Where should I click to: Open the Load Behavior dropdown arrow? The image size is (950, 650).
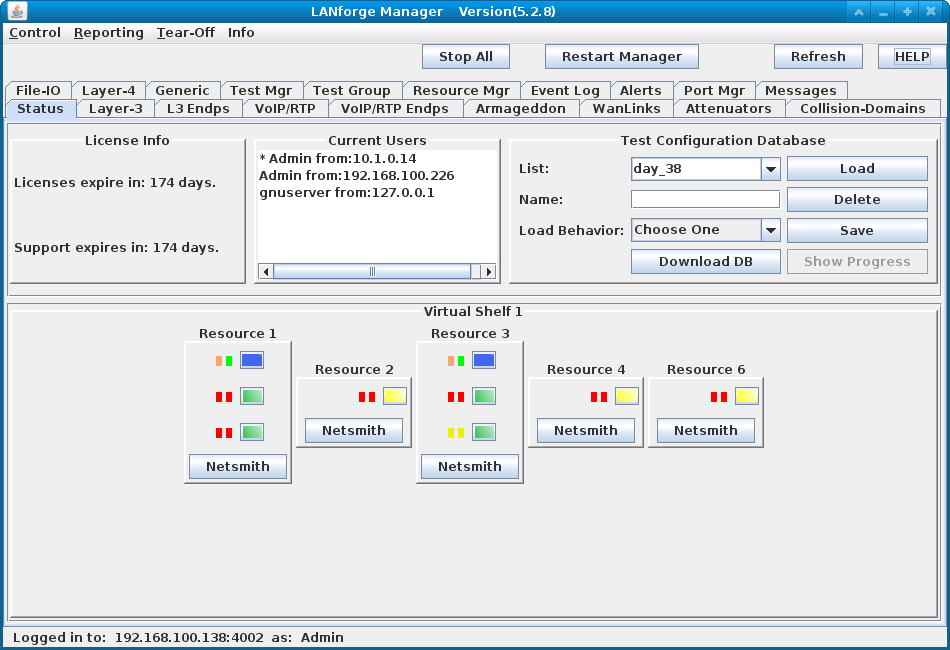(771, 230)
